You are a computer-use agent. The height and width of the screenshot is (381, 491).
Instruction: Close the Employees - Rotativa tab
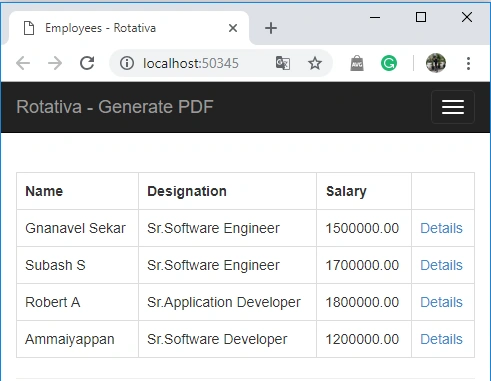[x=233, y=28]
